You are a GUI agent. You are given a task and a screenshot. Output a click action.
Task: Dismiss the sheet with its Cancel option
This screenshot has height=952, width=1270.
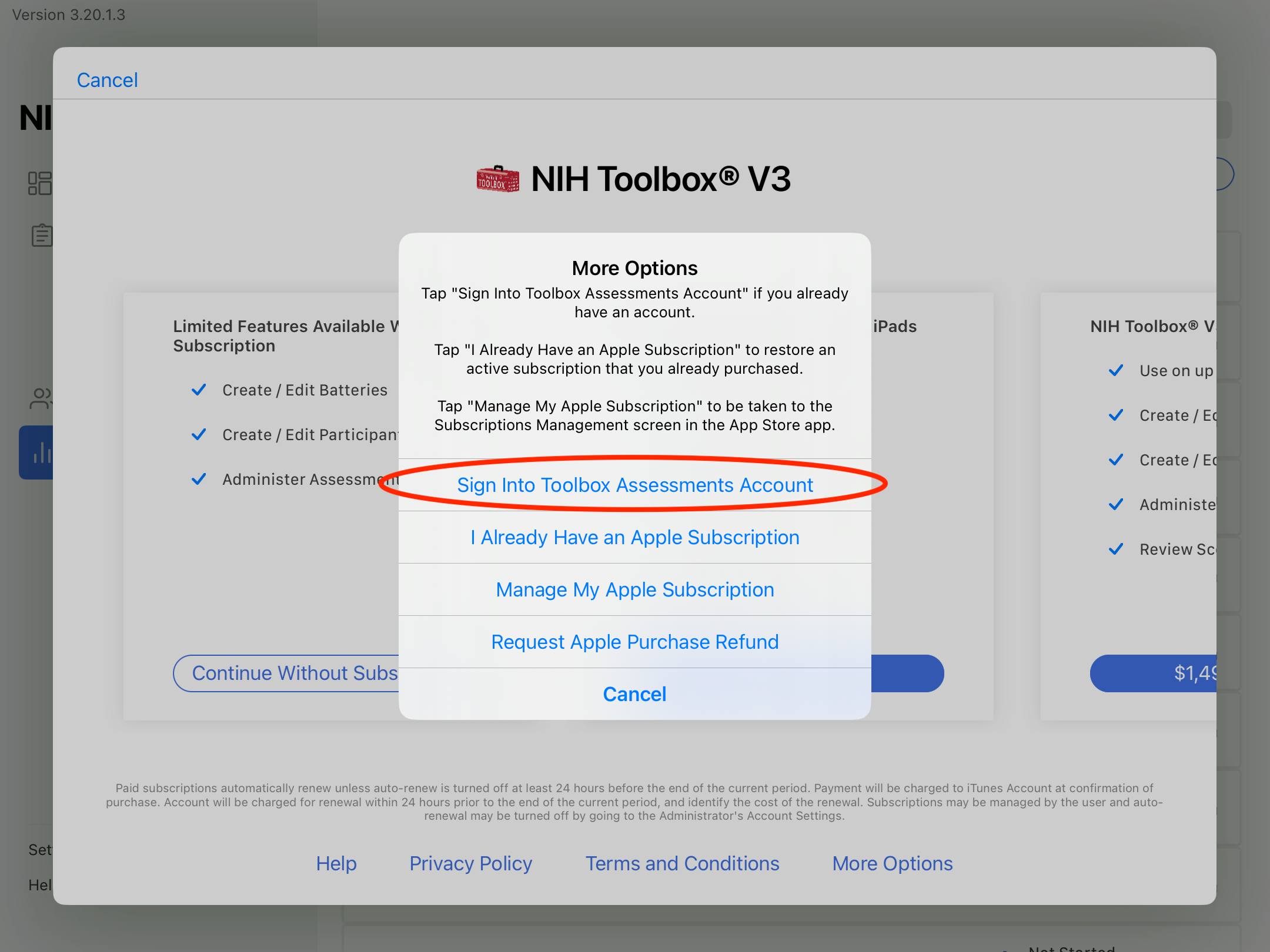click(x=634, y=693)
